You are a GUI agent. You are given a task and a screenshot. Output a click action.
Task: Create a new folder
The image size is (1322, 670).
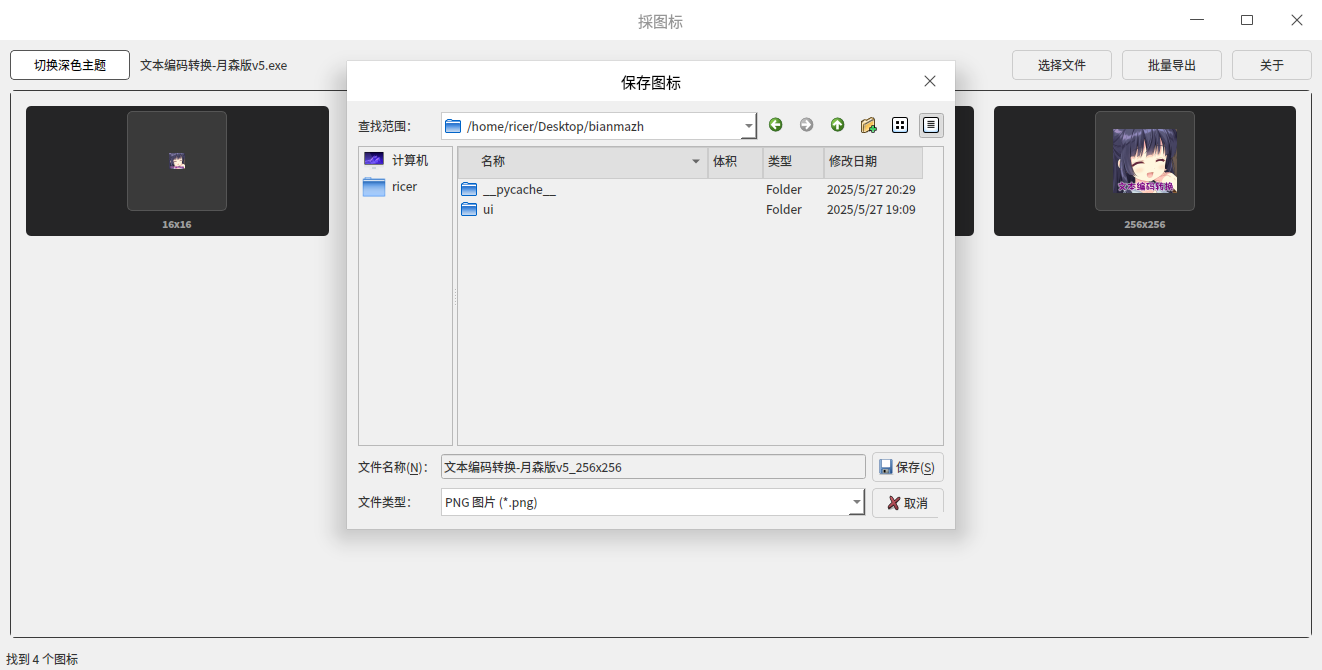(x=868, y=125)
